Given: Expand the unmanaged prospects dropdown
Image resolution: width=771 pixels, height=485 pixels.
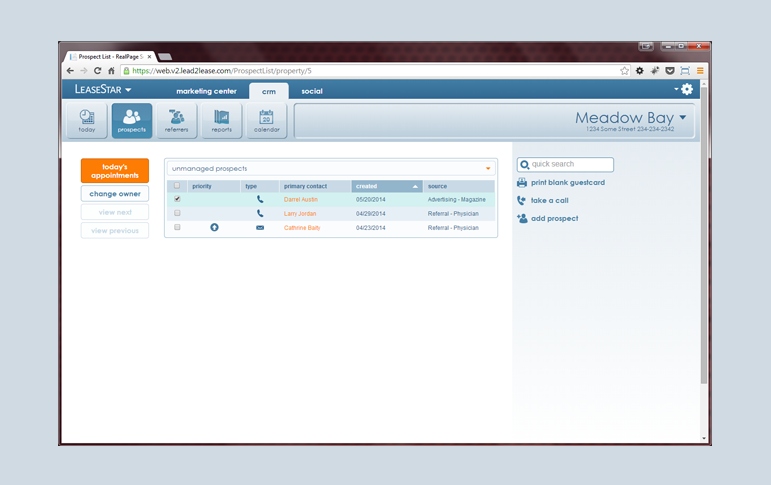Looking at the screenshot, I should pos(488,169).
